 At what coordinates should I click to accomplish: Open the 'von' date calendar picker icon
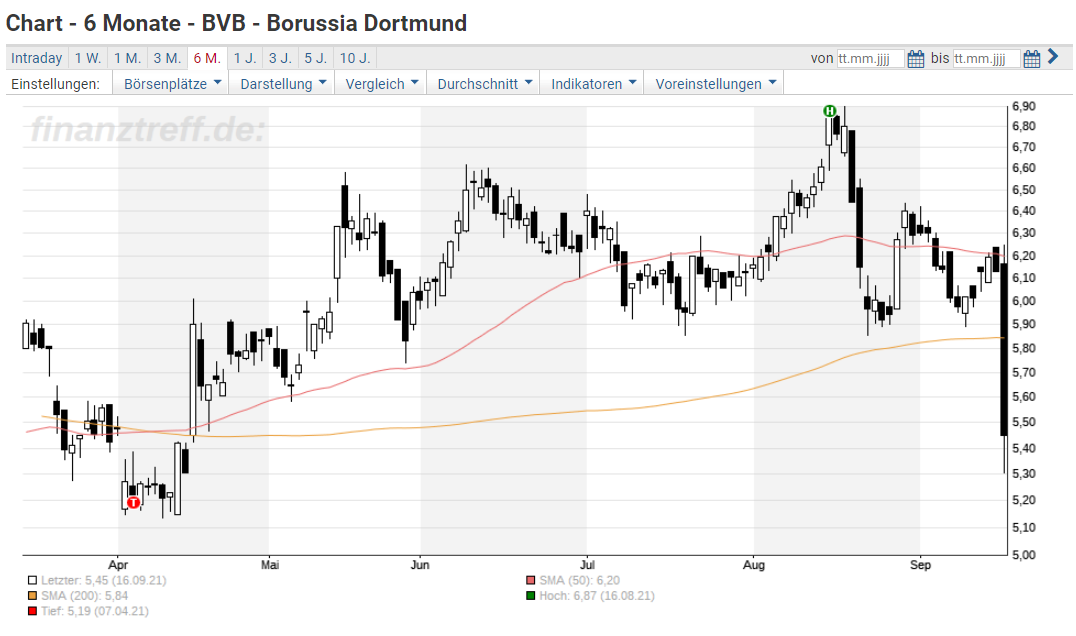(x=915, y=58)
